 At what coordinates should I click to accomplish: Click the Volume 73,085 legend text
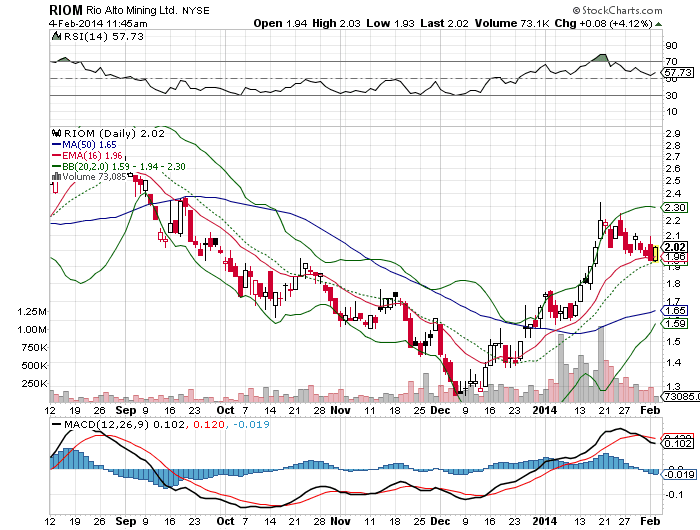pos(94,177)
